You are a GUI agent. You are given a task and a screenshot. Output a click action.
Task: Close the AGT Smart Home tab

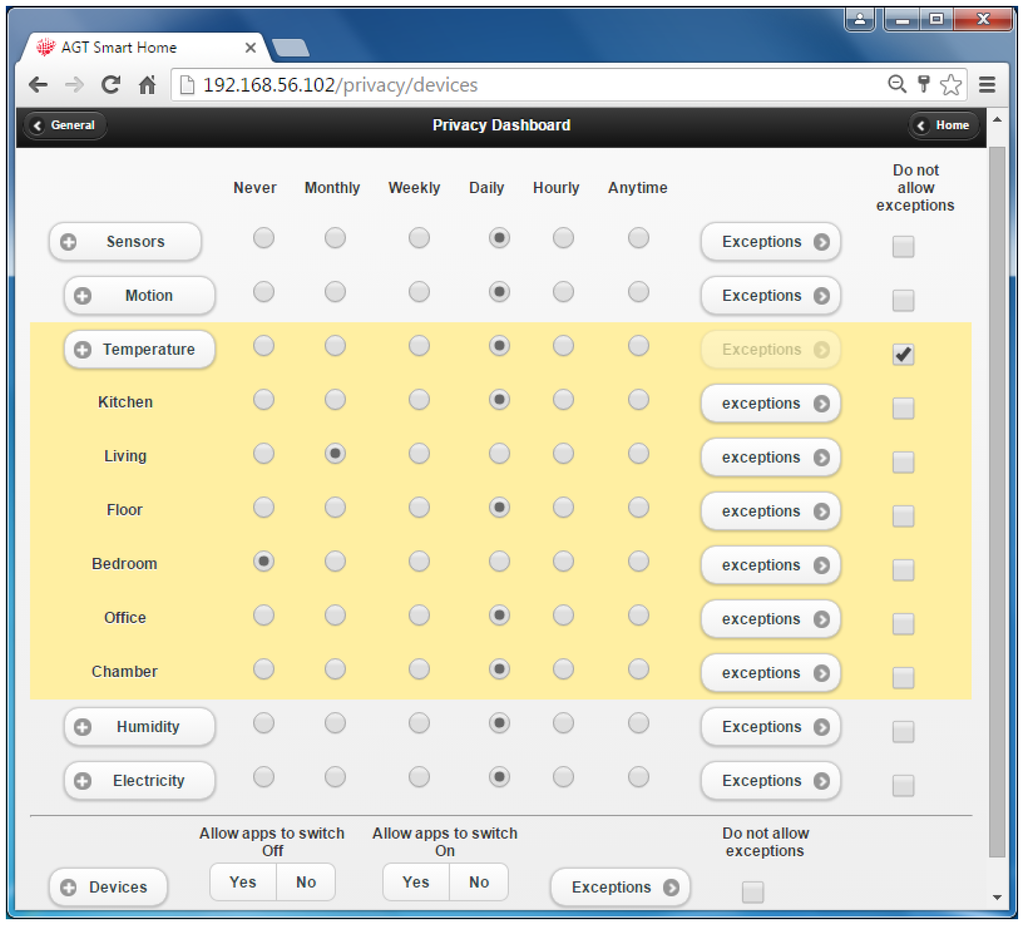click(x=250, y=48)
